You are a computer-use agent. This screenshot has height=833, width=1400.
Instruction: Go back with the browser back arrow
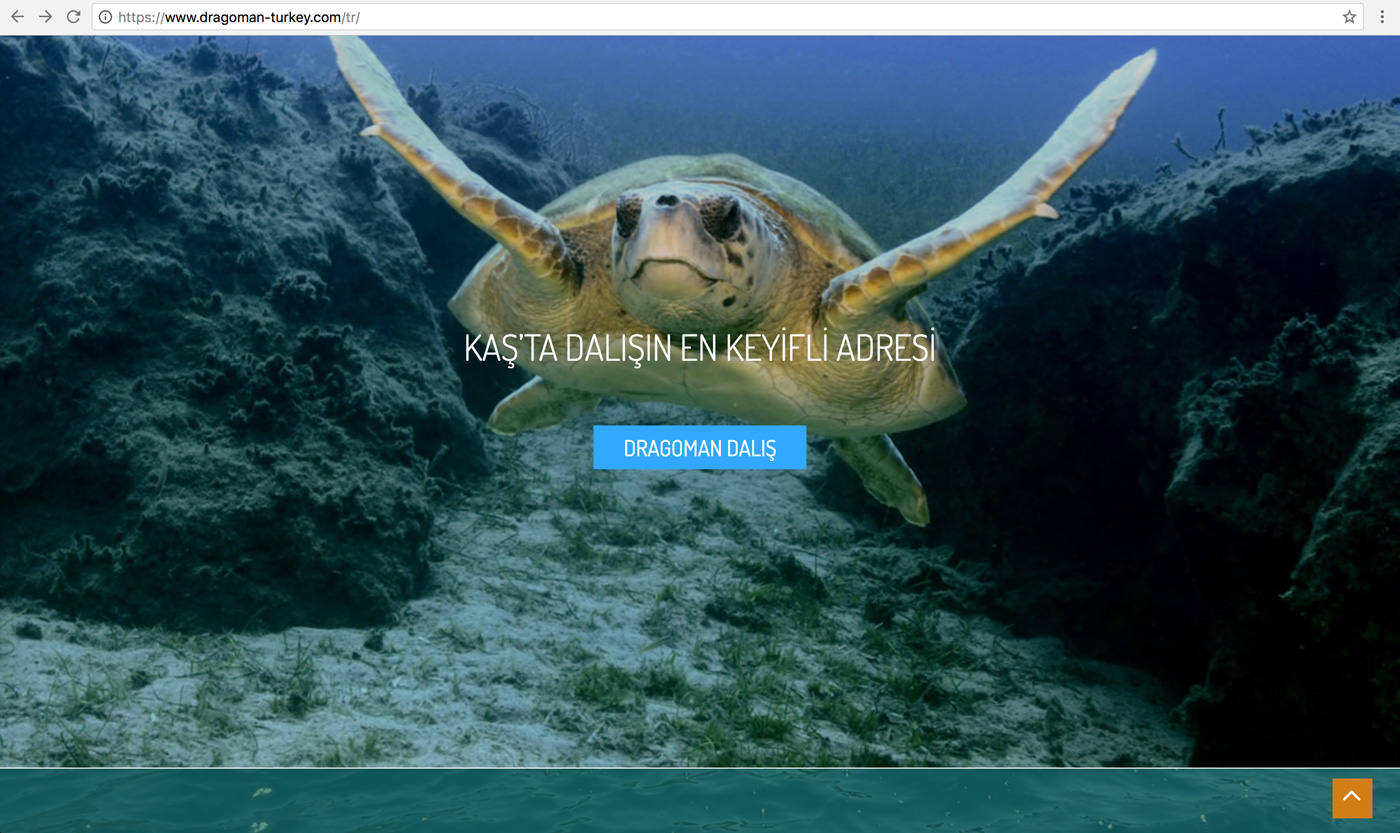coord(17,17)
